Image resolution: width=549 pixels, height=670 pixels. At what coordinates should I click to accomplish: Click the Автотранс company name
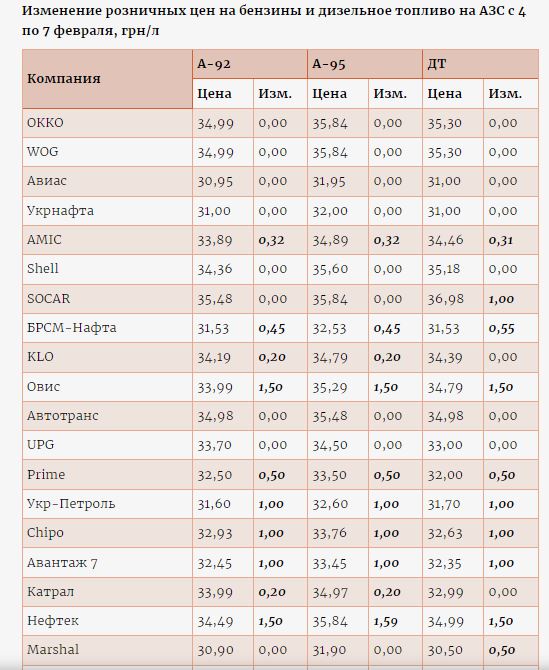[x=62, y=416]
